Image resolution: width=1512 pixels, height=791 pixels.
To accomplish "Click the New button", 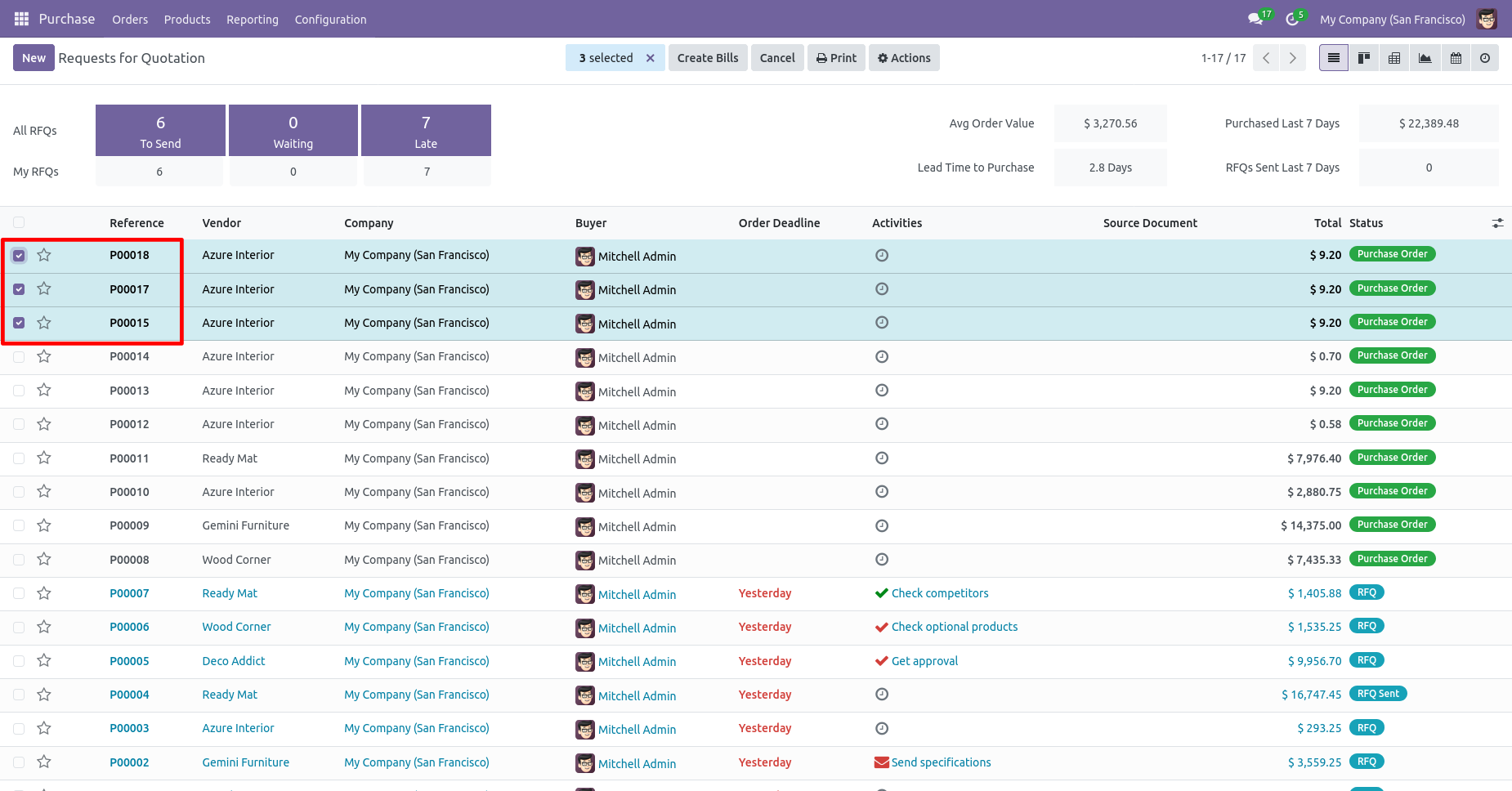I will (34, 58).
